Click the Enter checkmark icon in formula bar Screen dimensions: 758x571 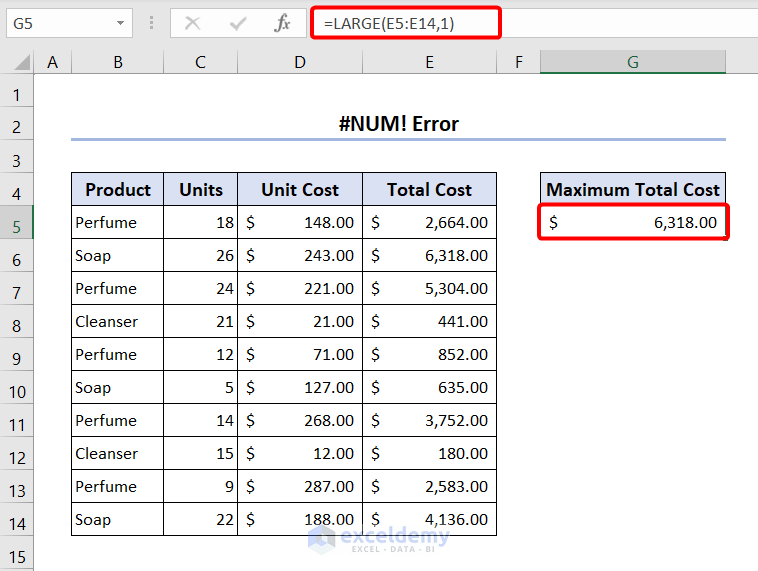click(238, 23)
